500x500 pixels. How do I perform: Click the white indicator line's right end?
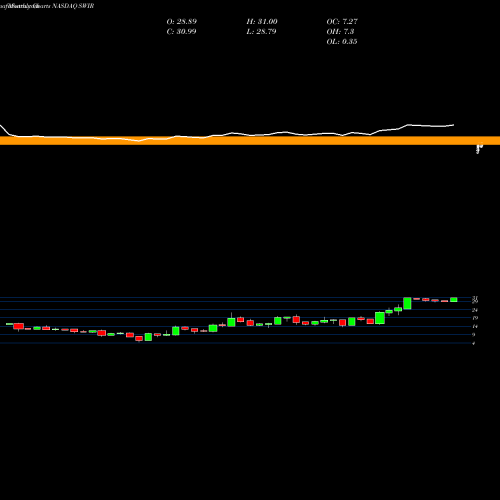coord(453,125)
